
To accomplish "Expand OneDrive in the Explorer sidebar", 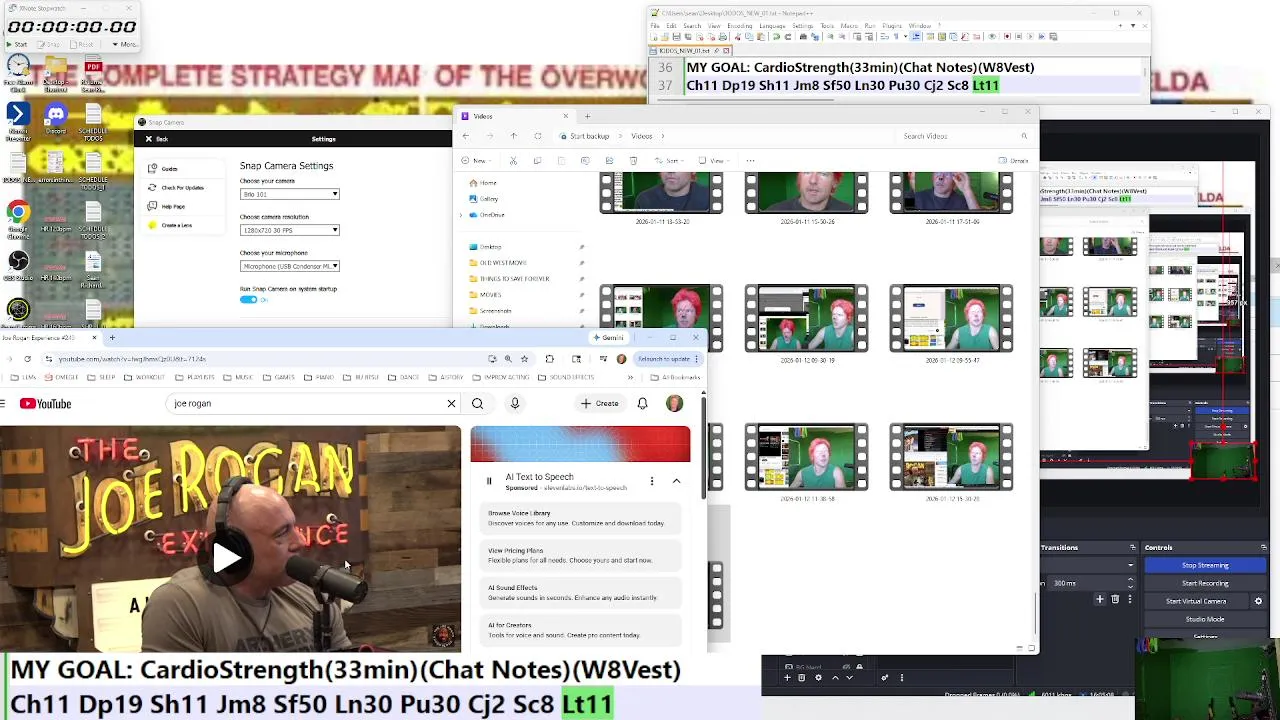I will tap(461, 215).
